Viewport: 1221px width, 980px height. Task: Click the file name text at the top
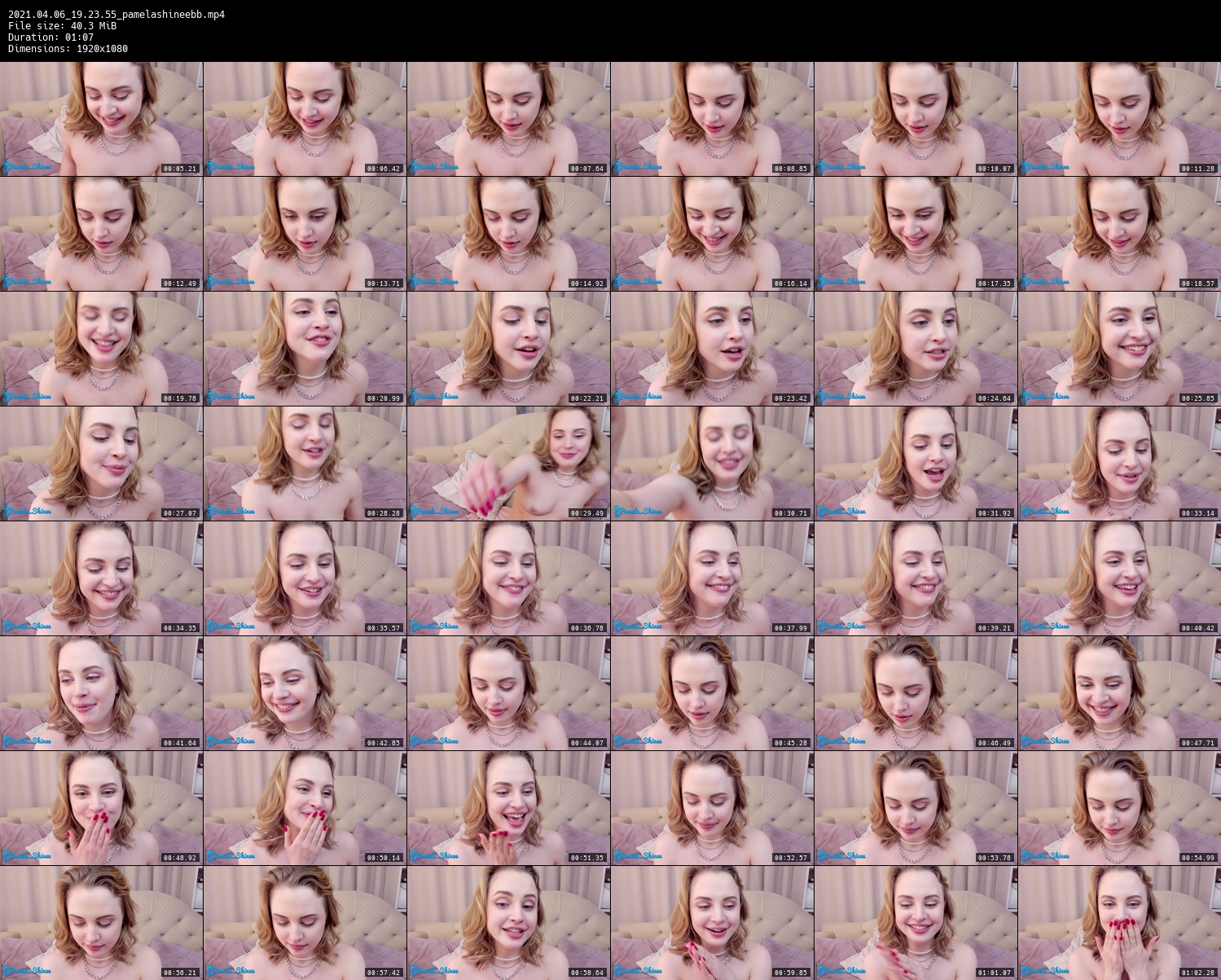(x=116, y=15)
